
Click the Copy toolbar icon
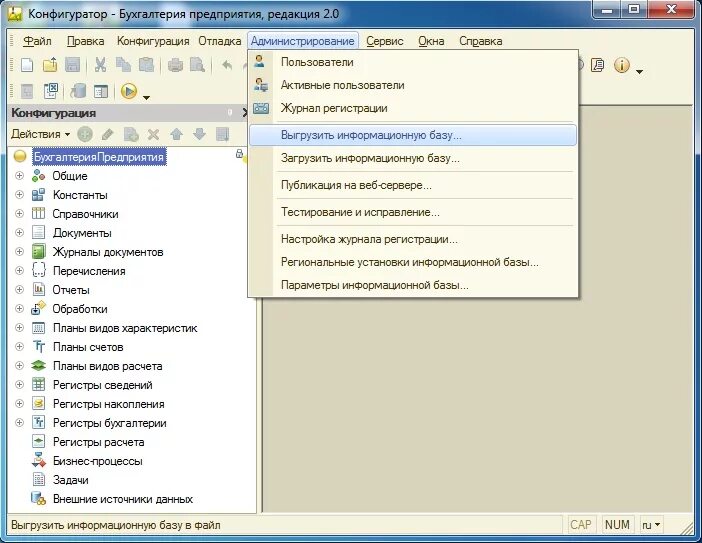(x=124, y=65)
